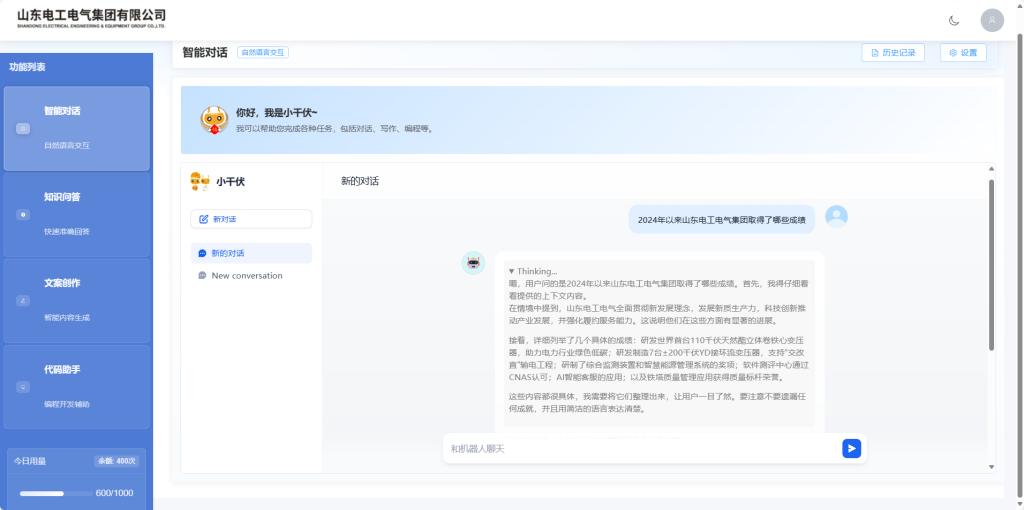Screen dimensions: 1024x510
Task: Select the 新的对话 conversation
Action: click(251, 253)
